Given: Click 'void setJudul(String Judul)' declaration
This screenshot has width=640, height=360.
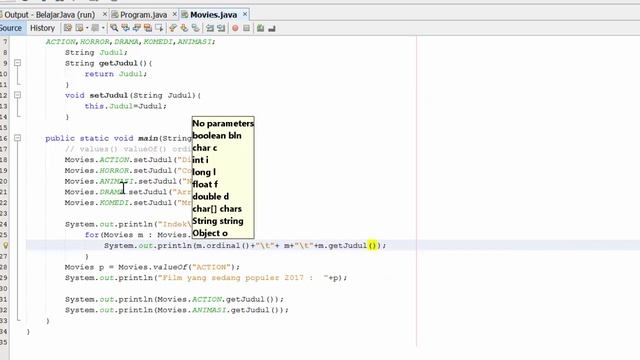Looking at the screenshot, I should click(131, 96).
